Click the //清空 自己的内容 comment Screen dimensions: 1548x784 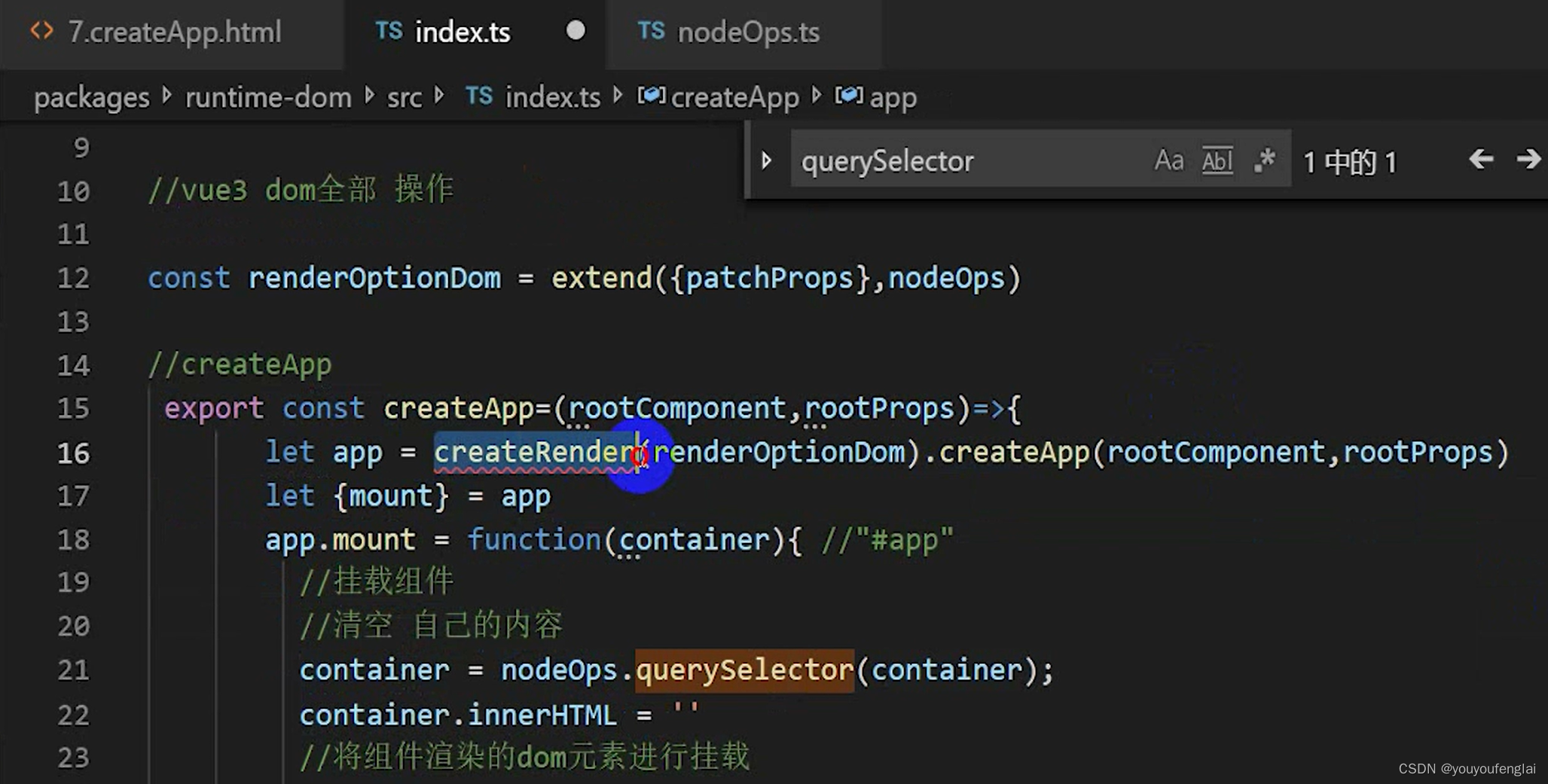pos(432,626)
